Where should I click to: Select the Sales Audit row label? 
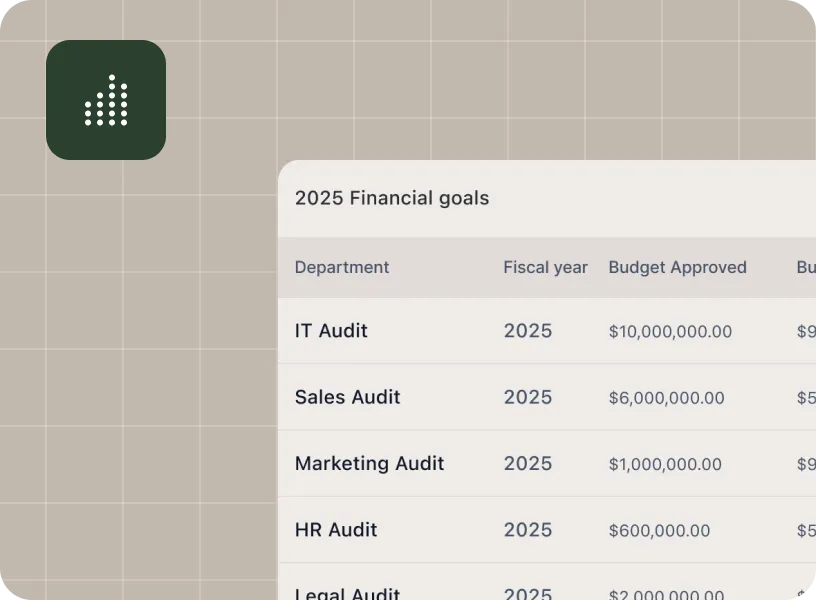click(x=347, y=397)
